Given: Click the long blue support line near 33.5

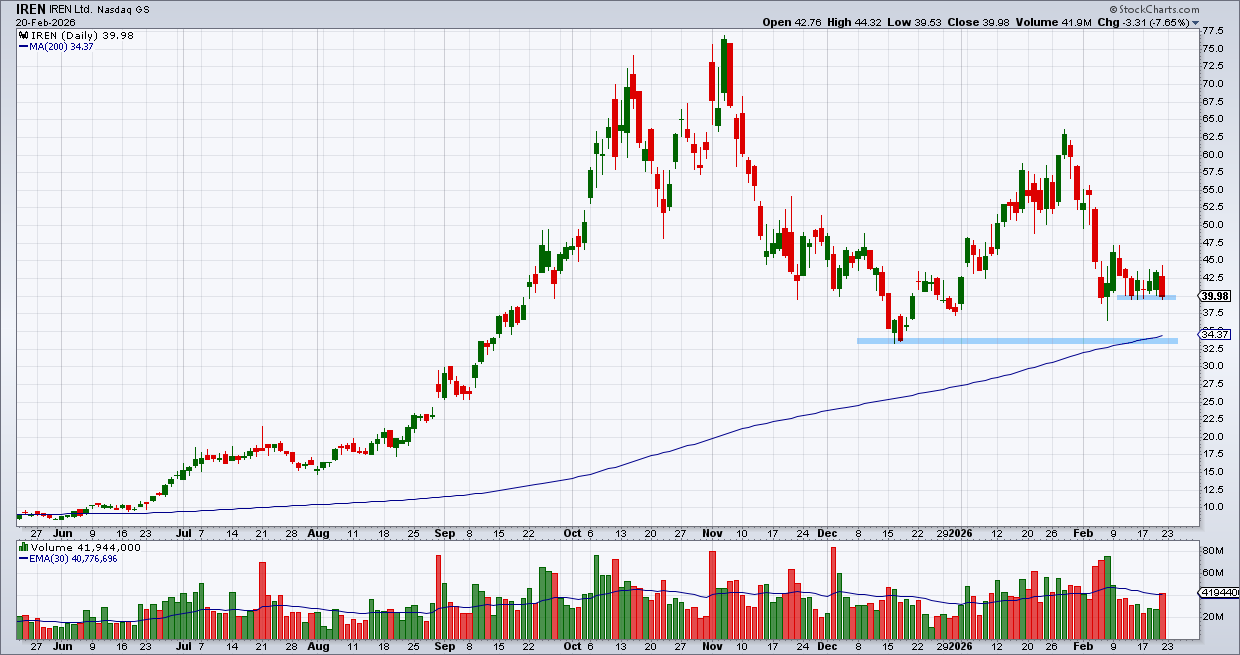Looking at the screenshot, I should [1017, 341].
